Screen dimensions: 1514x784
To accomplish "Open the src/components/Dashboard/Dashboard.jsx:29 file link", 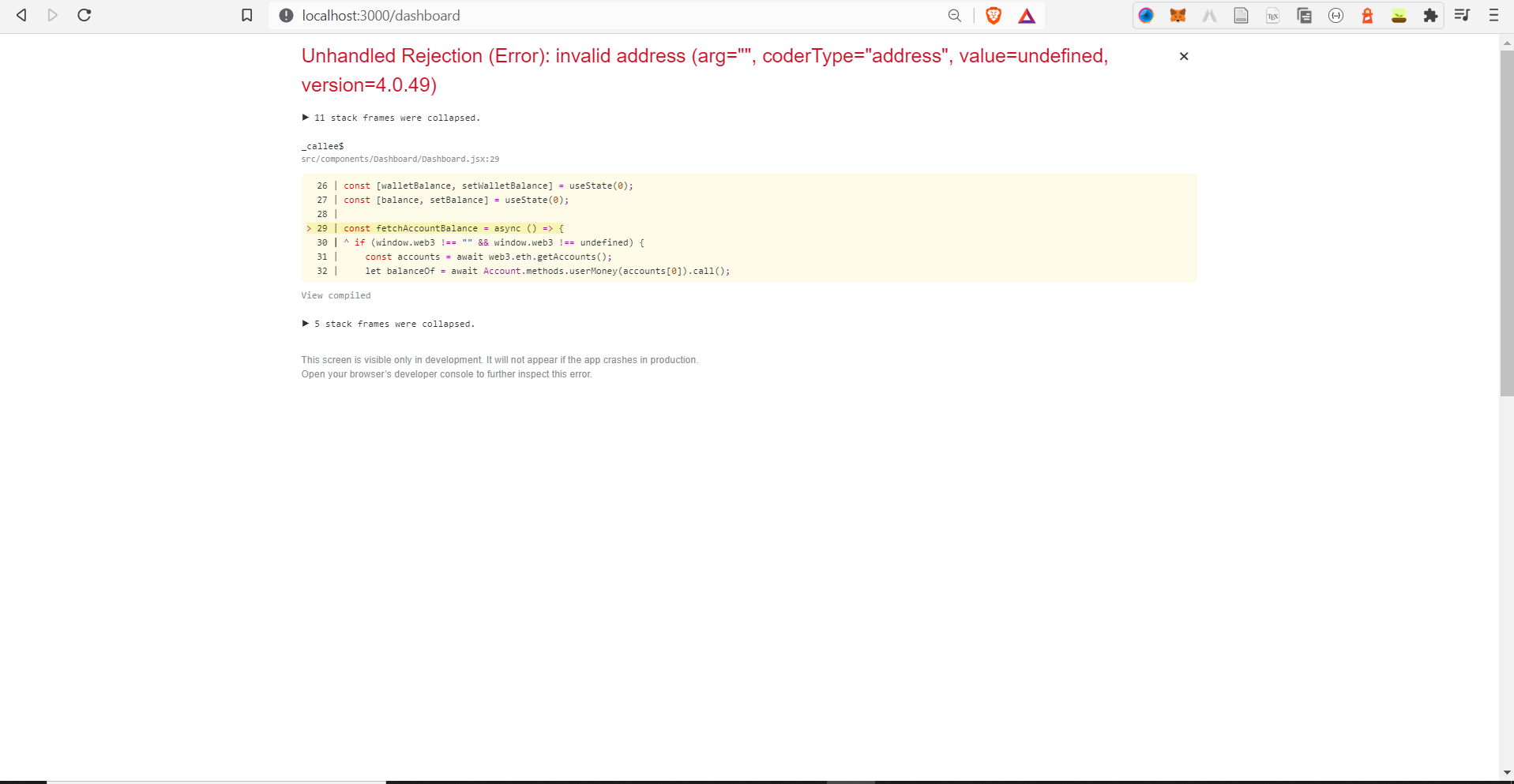I will click(400, 159).
